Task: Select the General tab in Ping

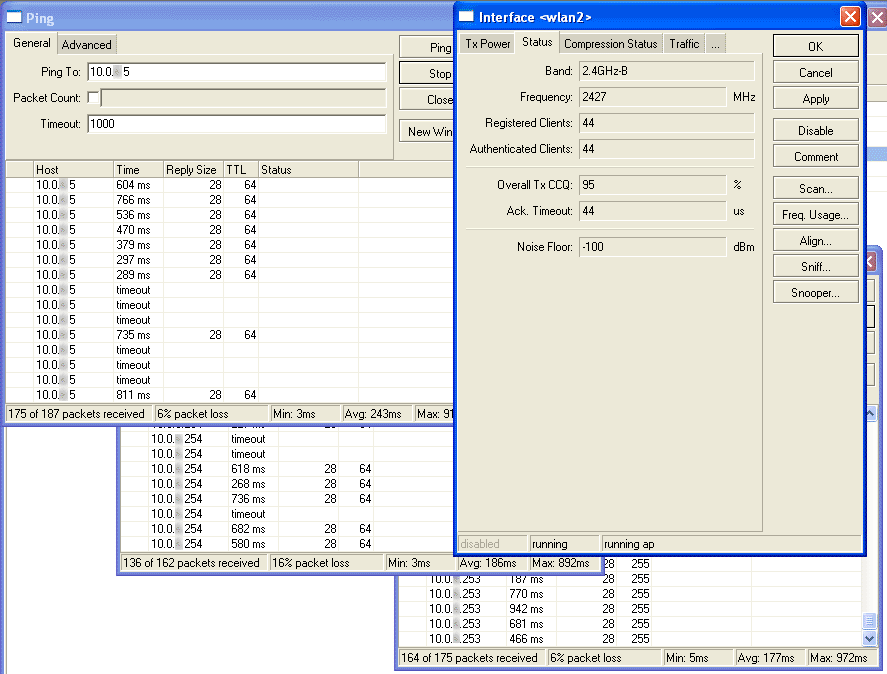Action: pyautogui.click(x=32, y=43)
